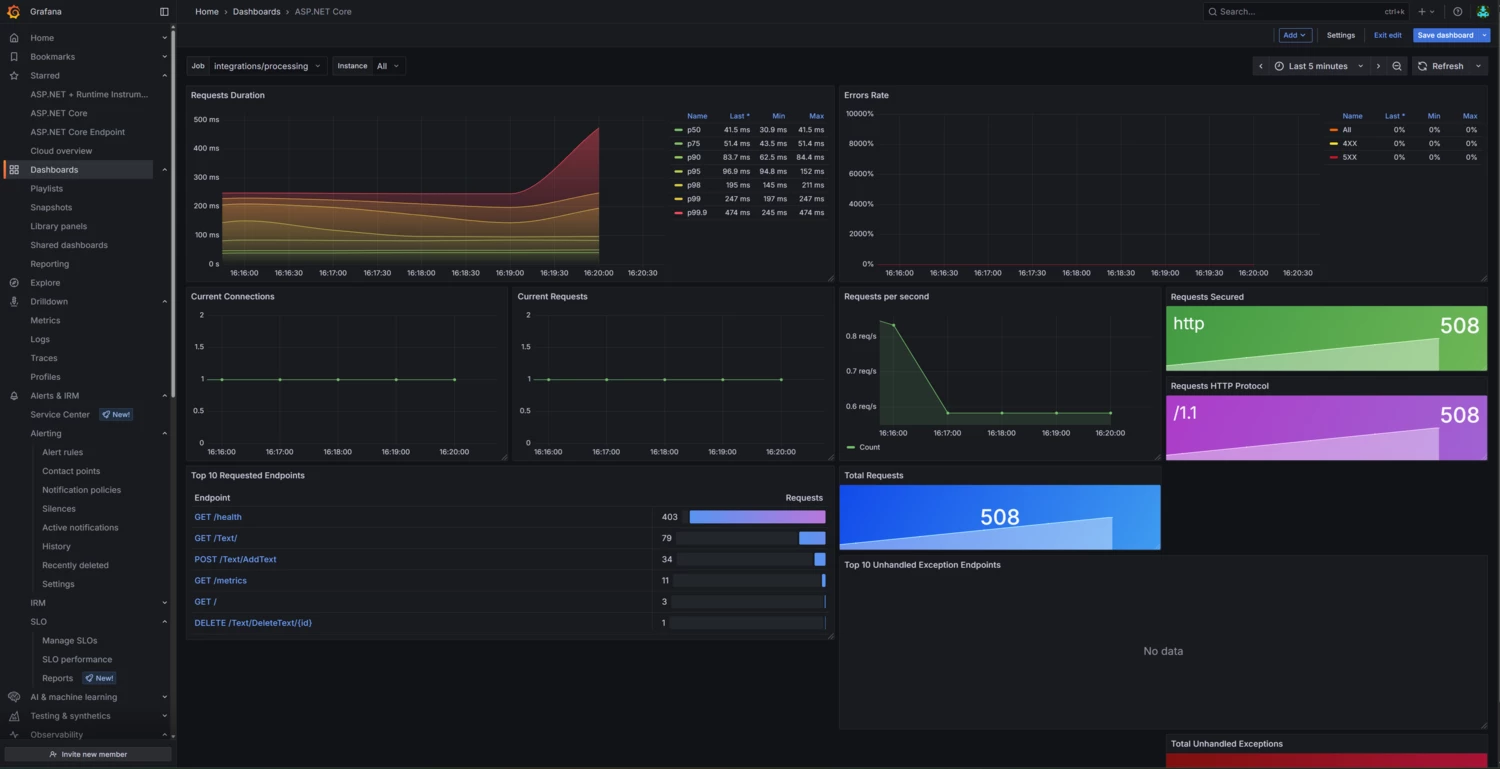
Task: Click the Alerts & IRM bell icon
Action: [x=14, y=396]
